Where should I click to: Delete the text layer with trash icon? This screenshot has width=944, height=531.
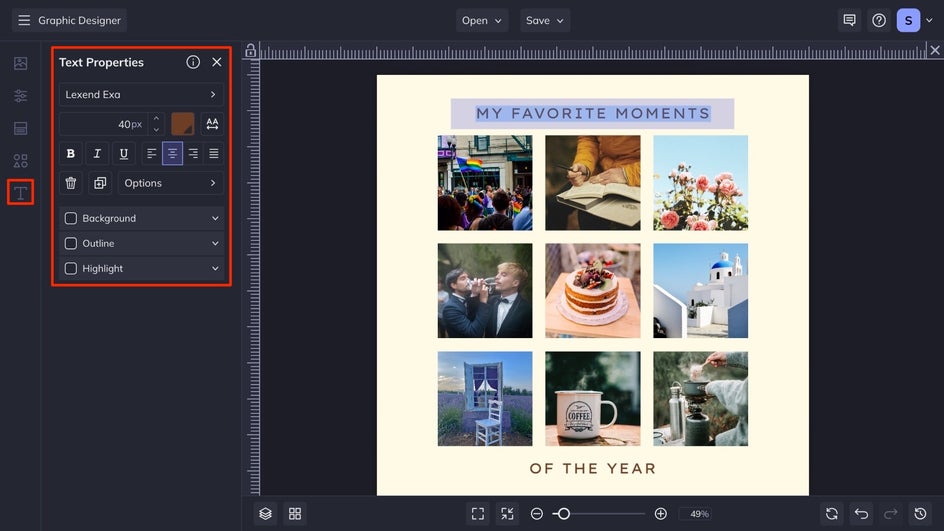click(71, 183)
